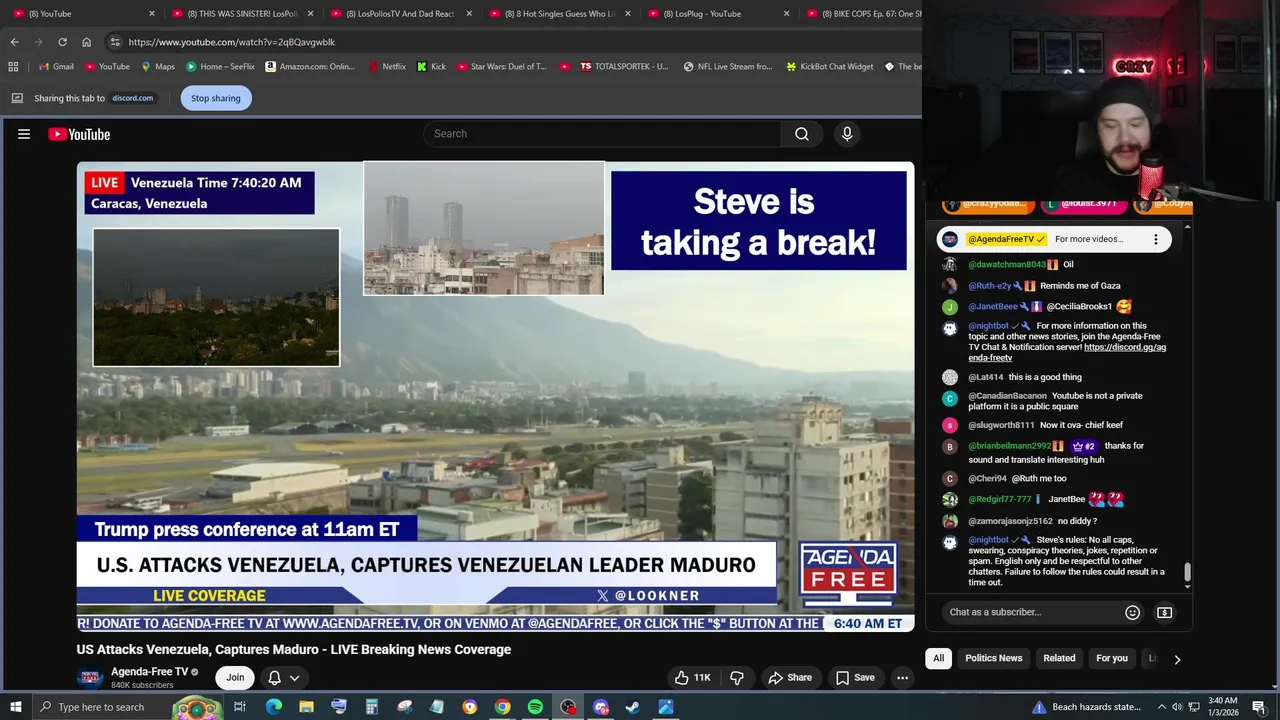Open Agenda-Free TV channel avatar

tap(90, 678)
